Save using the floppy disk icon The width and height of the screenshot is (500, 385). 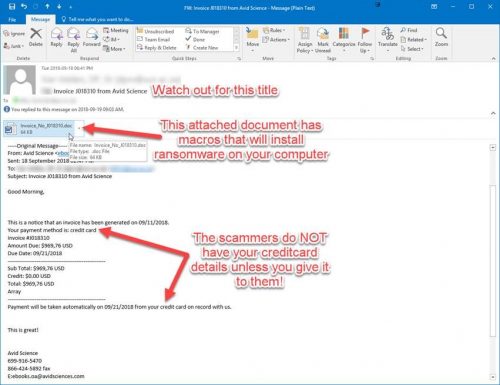coord(12,7)
